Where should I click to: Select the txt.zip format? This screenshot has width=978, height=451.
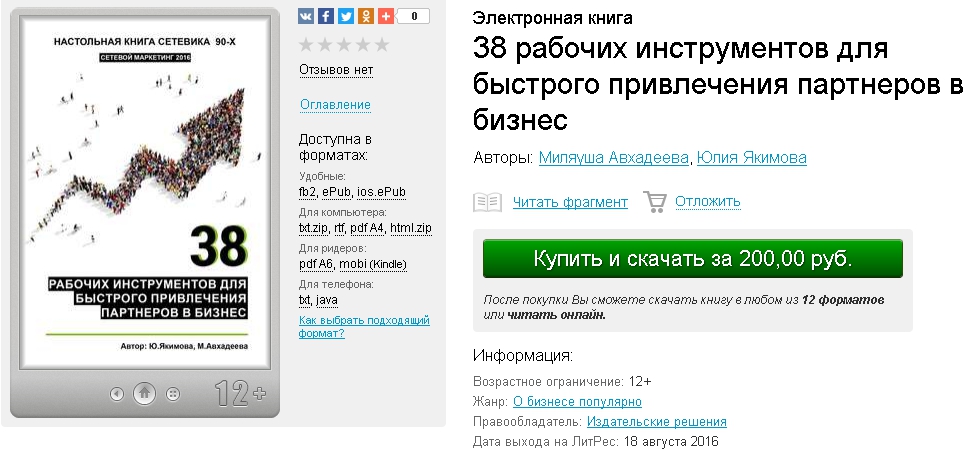click(314, 228)
